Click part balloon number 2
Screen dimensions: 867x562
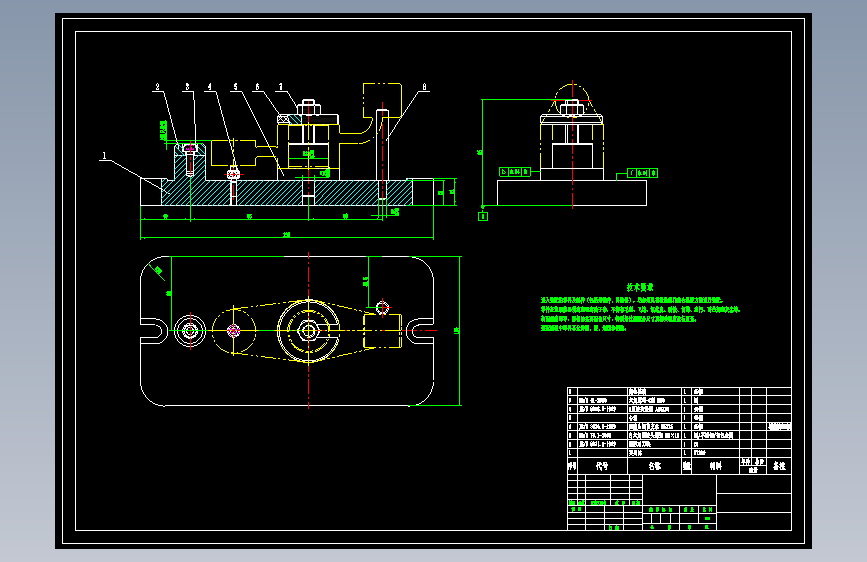pos(158,87)
